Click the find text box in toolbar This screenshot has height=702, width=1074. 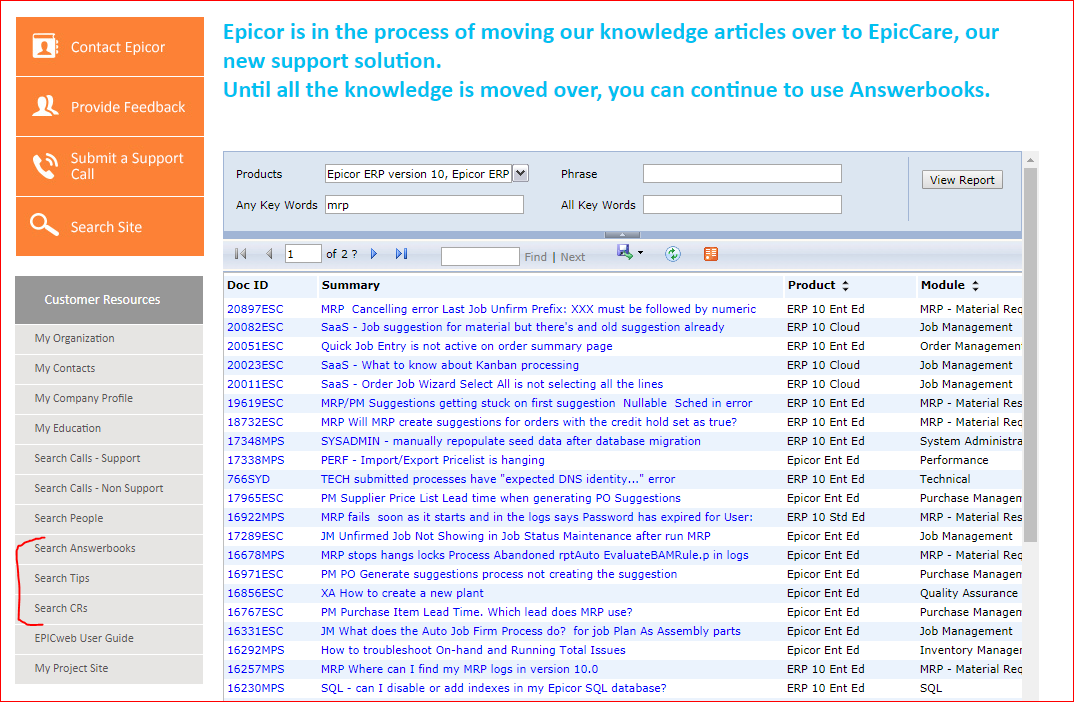480,256
